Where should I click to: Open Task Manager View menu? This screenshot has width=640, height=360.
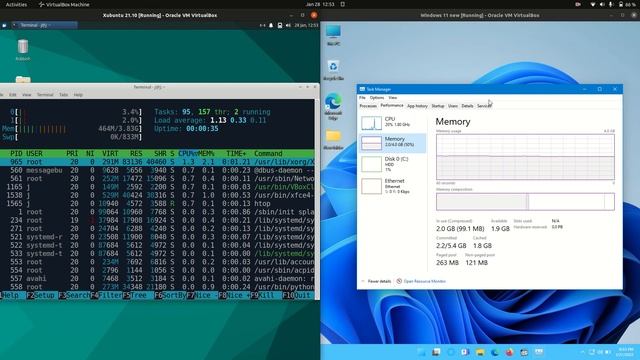tap(392, 98)
